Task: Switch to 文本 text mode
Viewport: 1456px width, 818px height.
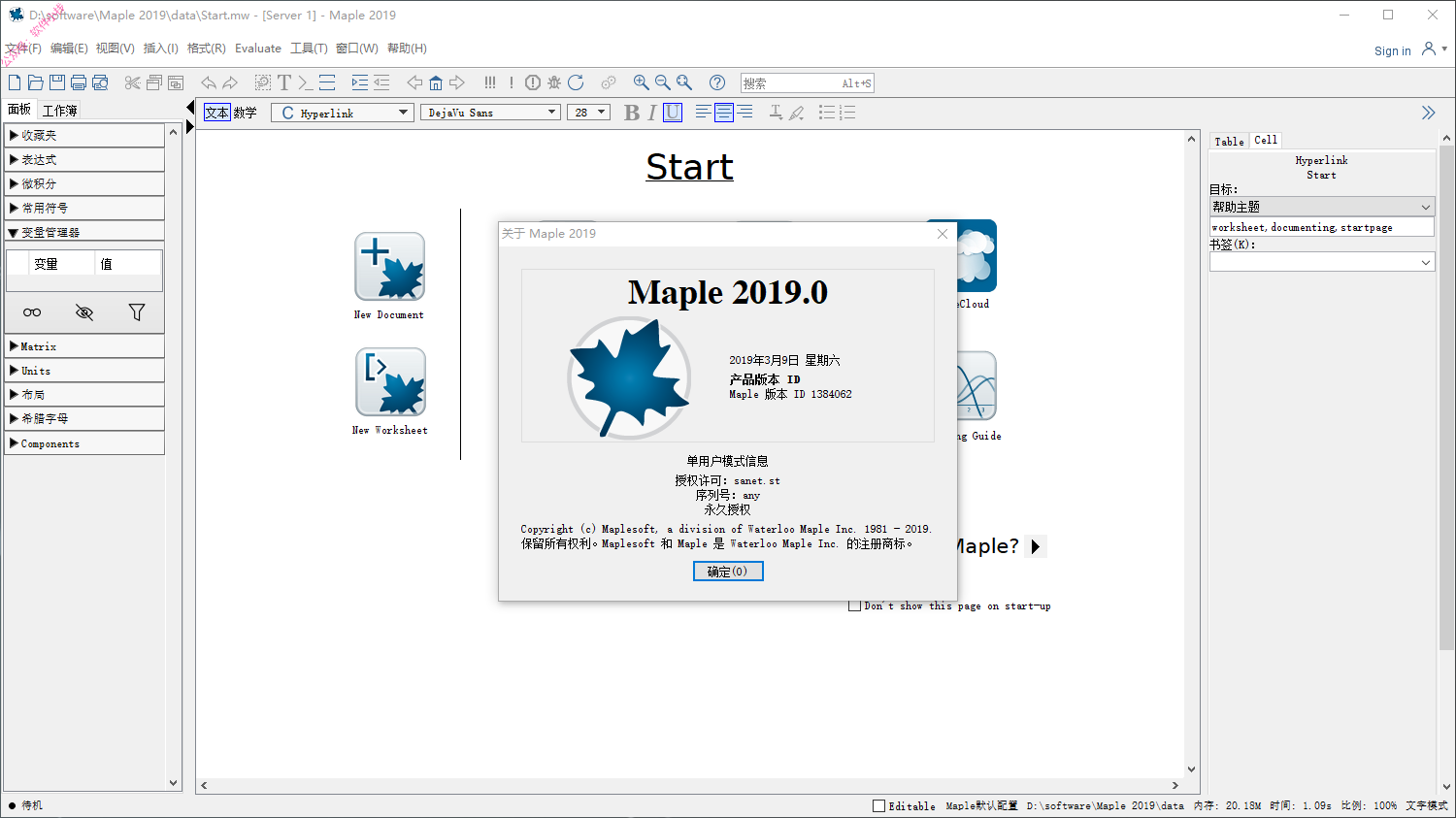Action: pyautogui.click(x=217, y=113)
